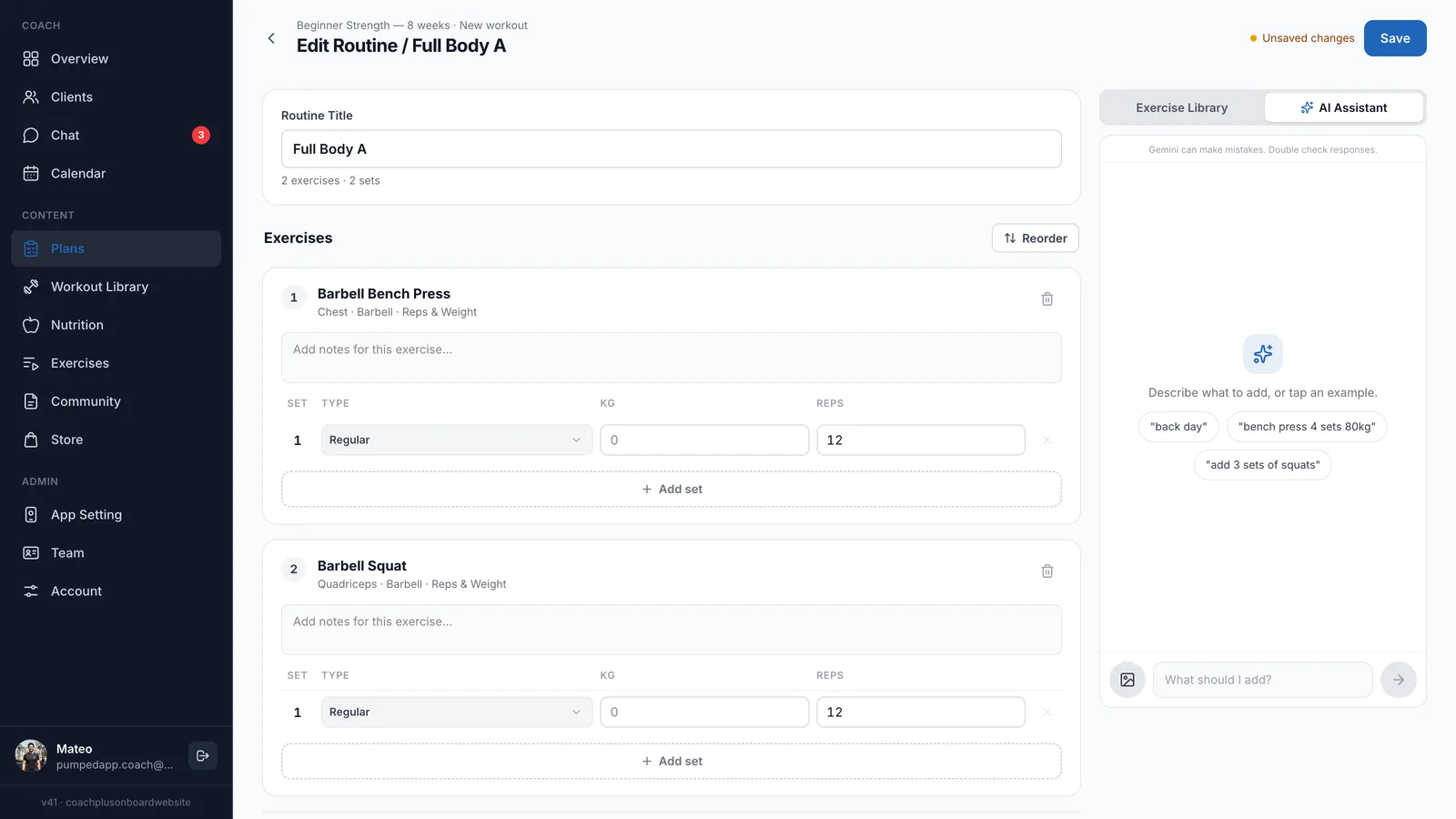Click the image upload icon in AI Assistant

(x=1127, y=680)
